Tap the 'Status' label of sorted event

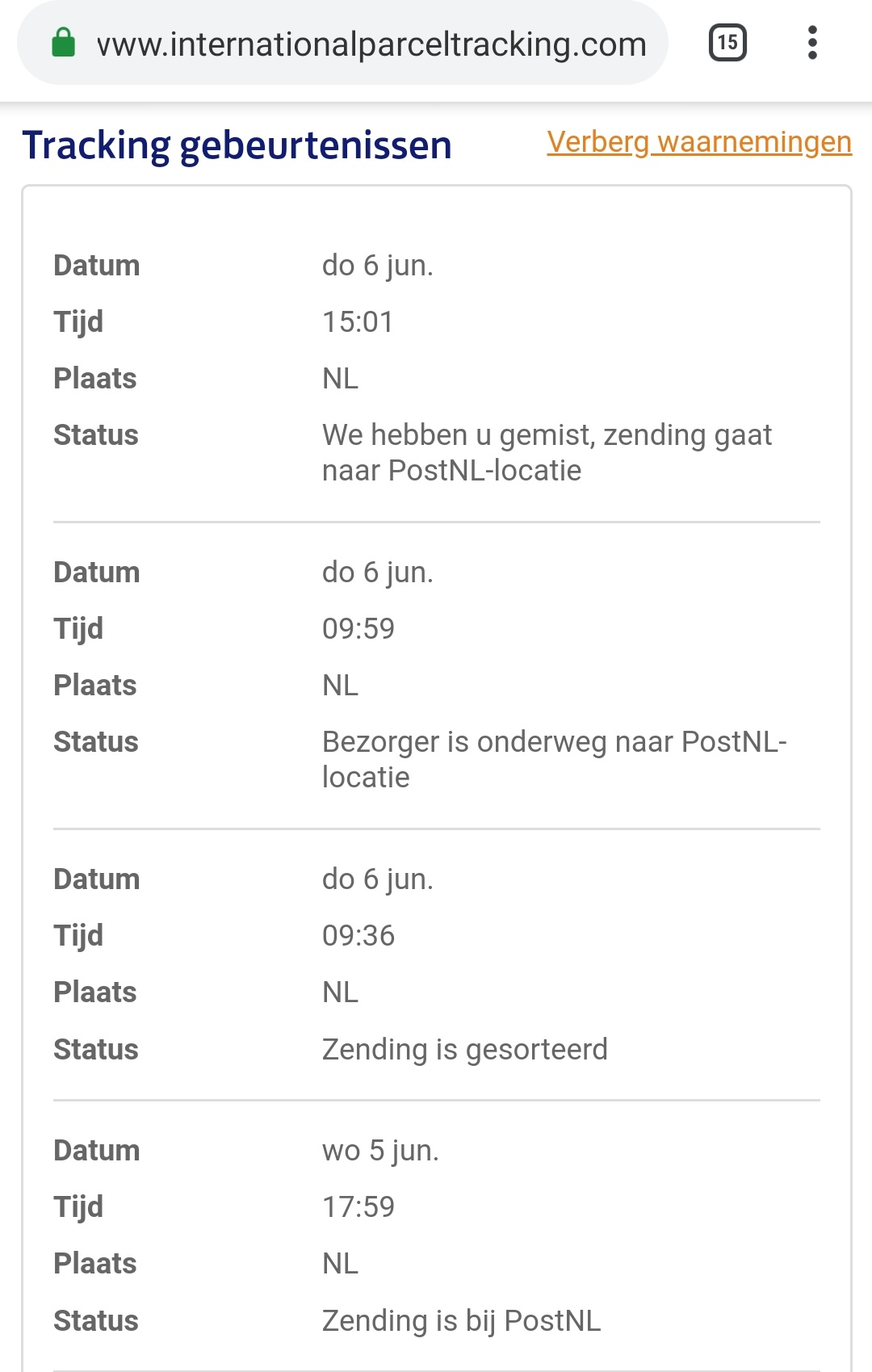click(96, 1050)
